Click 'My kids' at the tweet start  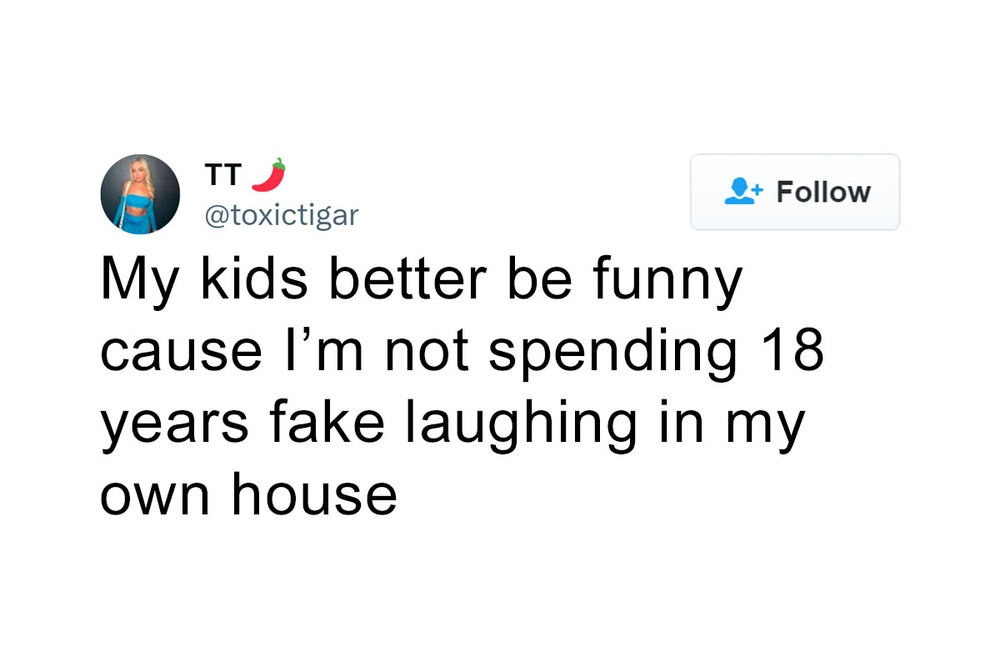tap(185, 280)
